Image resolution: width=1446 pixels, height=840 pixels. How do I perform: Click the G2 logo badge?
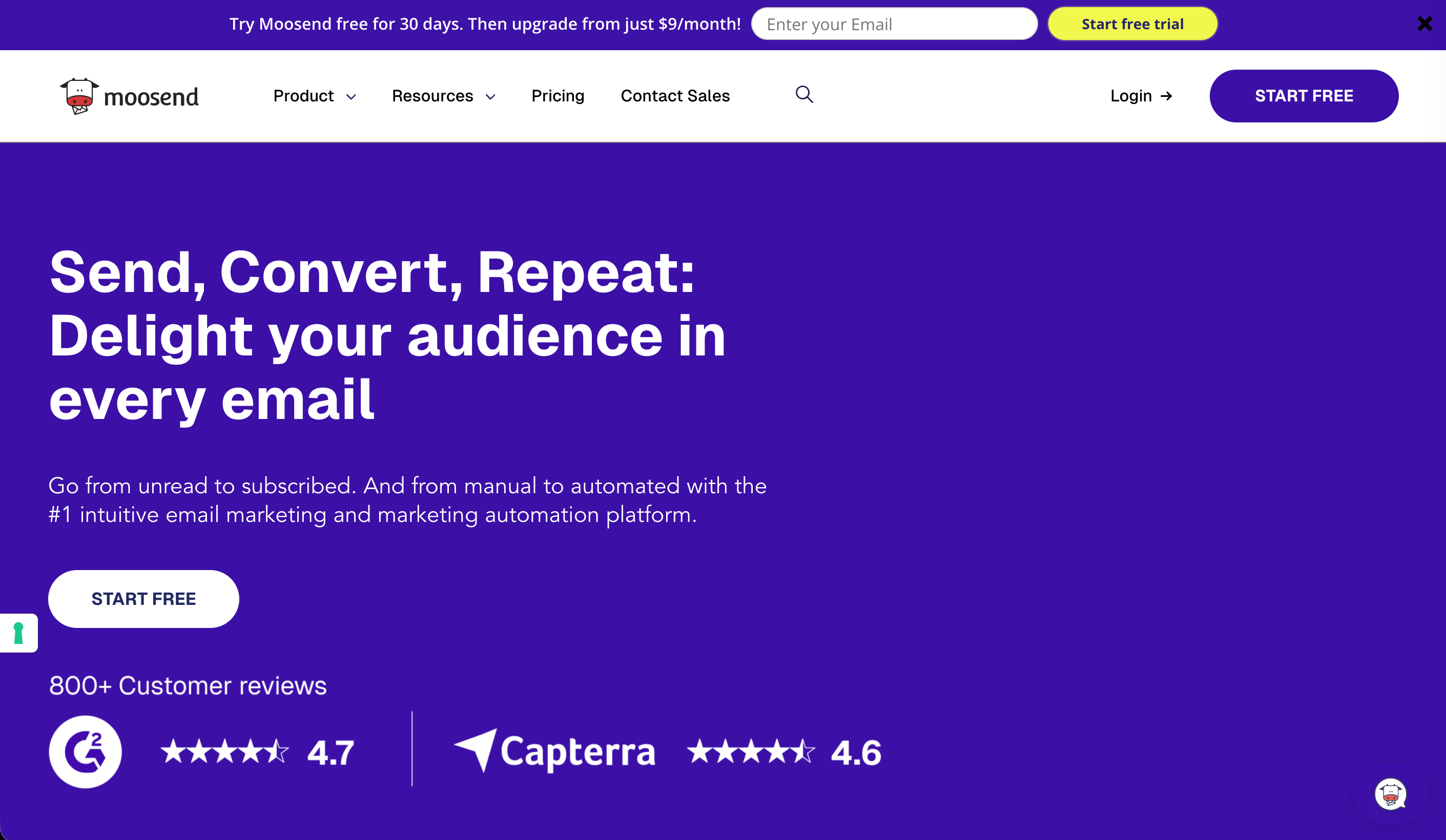(x=86, y=751)
